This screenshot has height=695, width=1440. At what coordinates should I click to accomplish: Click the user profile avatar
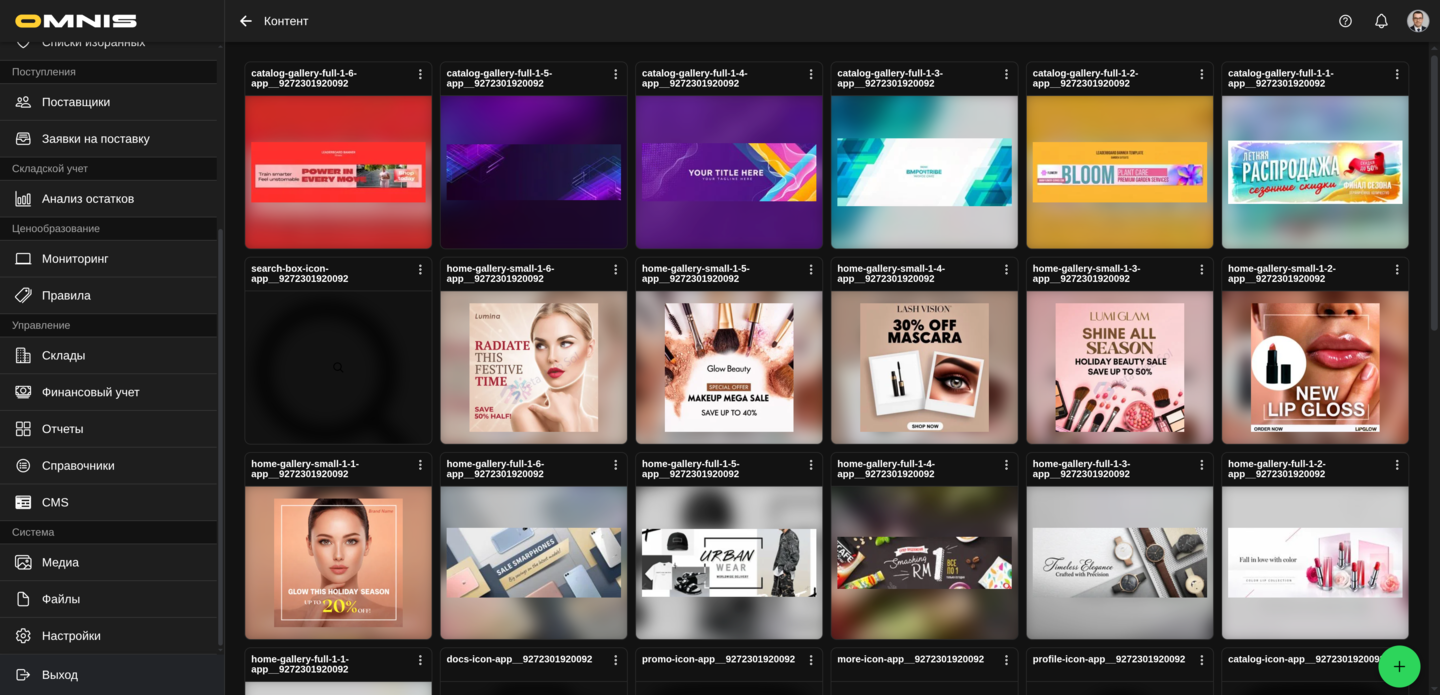(x=1417, y=21)
